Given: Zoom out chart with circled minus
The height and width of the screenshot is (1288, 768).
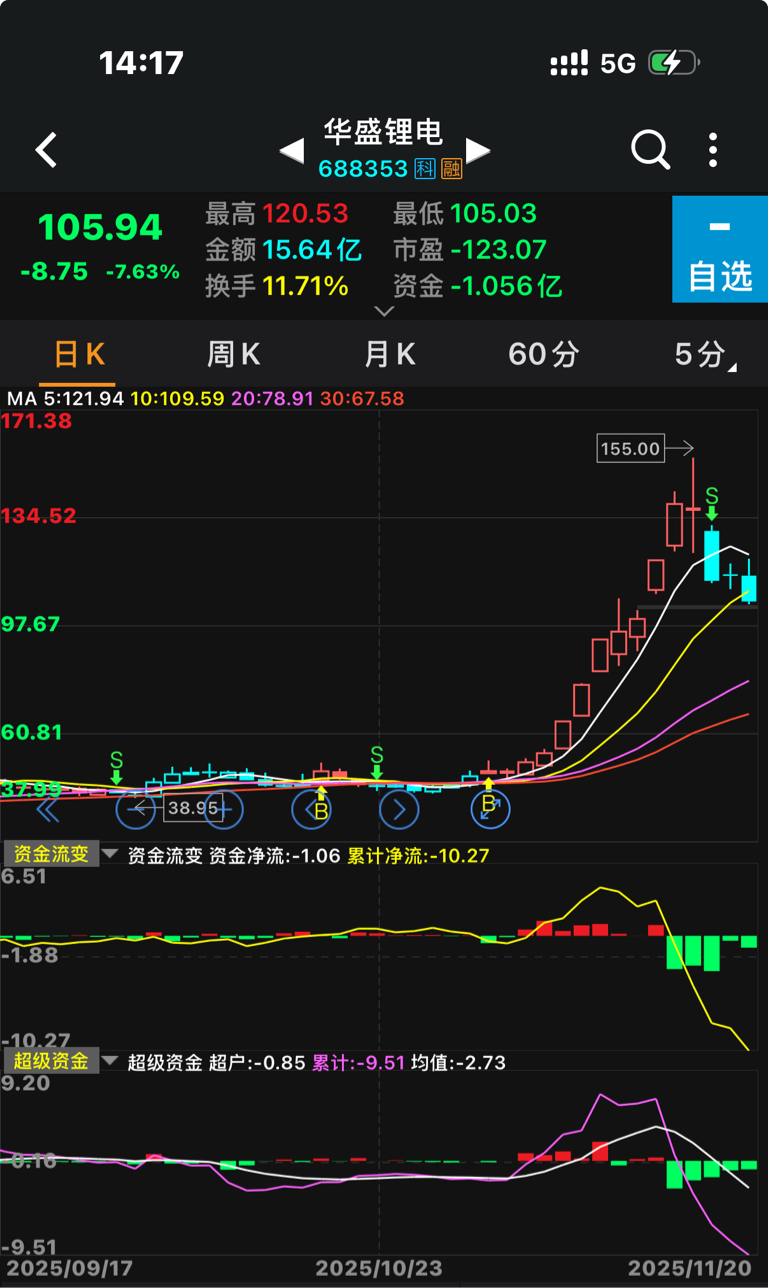Looking at the screenshot, I should (x=135, y=809).
